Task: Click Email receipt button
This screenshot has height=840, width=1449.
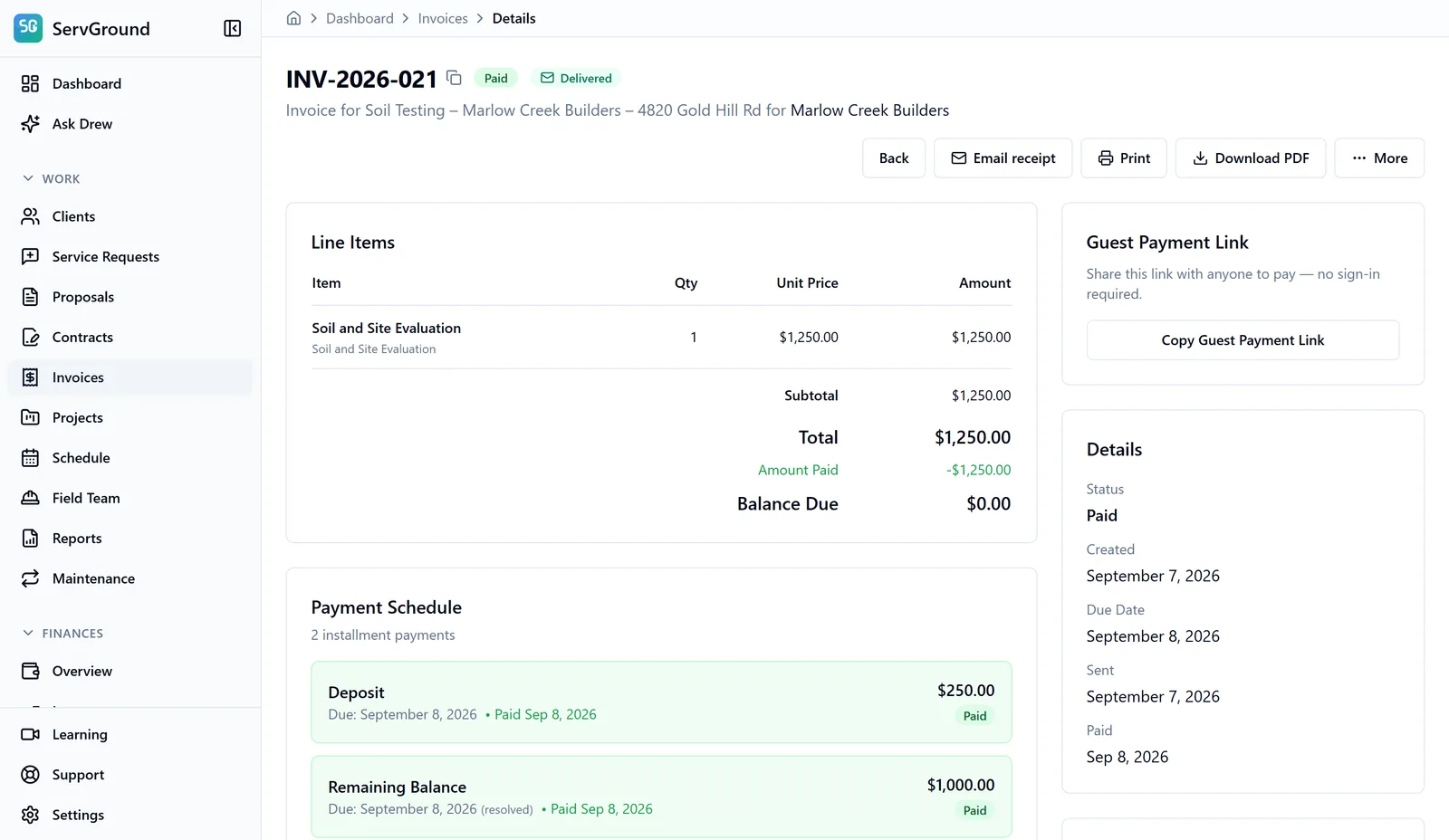Action: coord(1003,157)
